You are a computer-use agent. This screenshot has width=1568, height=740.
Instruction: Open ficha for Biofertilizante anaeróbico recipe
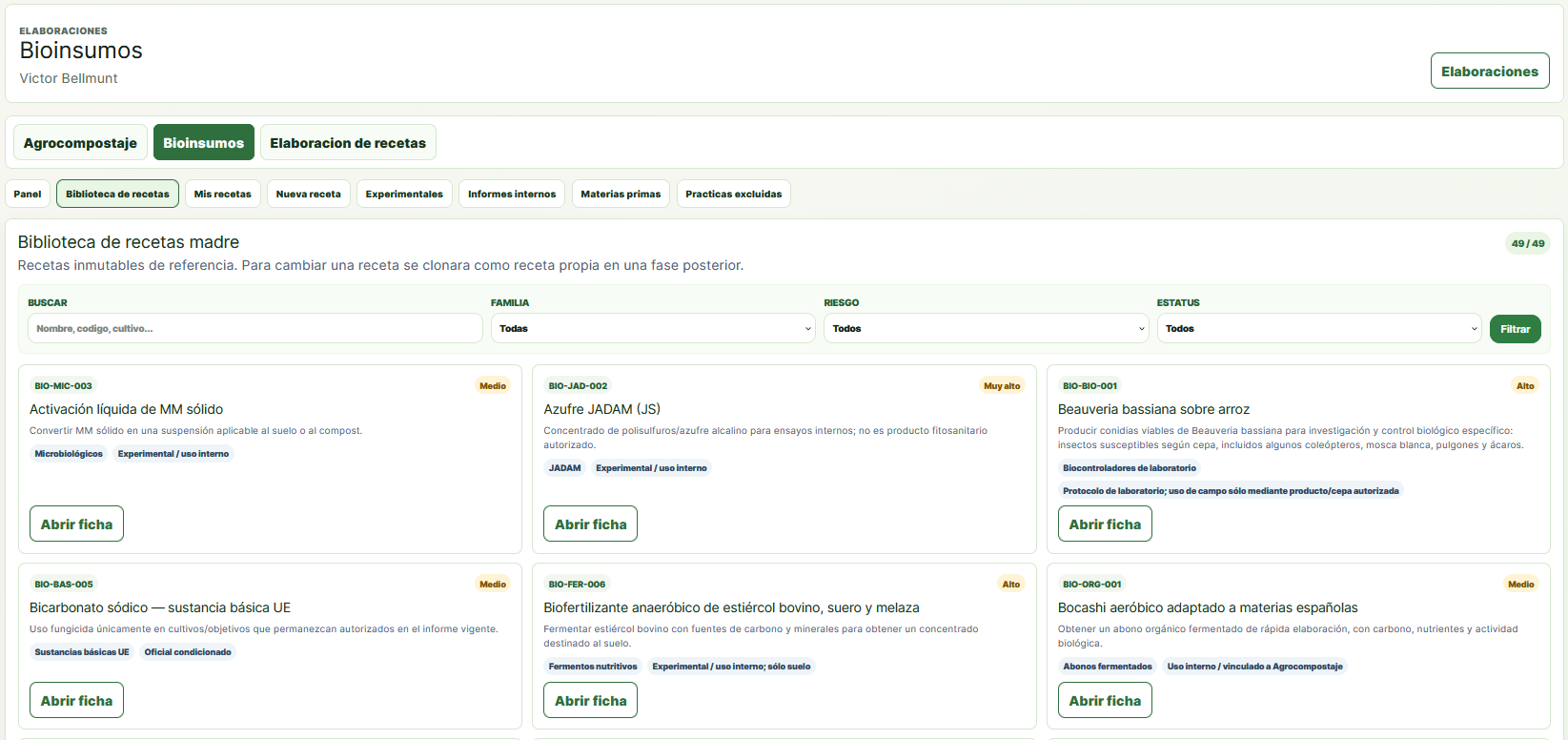tap(590, 700)
